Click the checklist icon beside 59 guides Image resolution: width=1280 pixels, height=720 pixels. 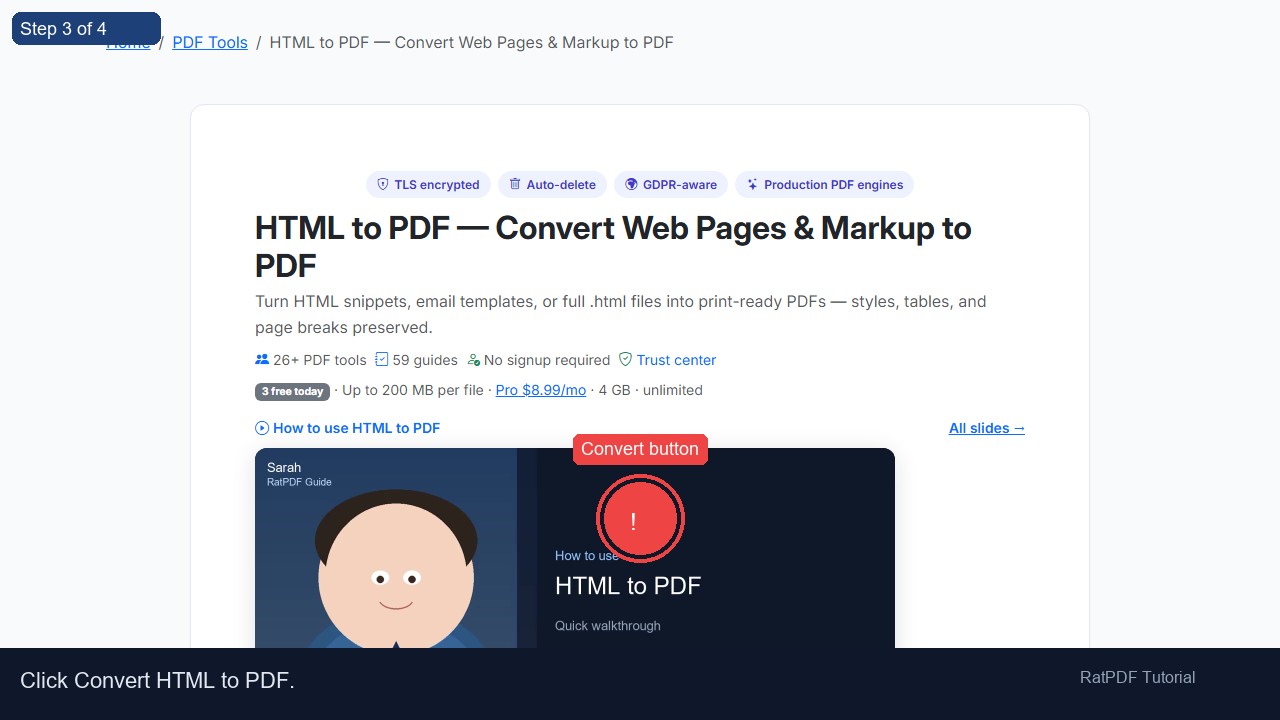pos(381,360)
